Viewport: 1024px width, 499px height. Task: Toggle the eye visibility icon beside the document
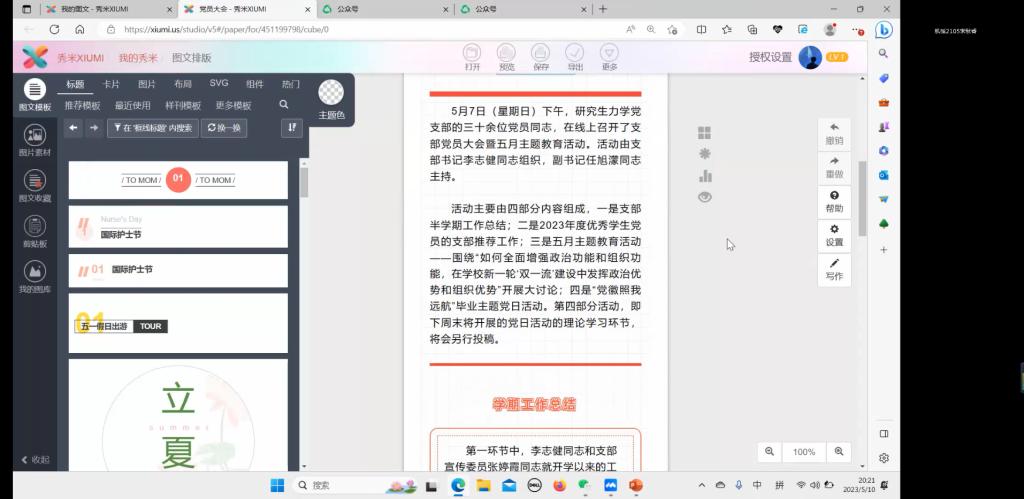click(x=704, y=197)
